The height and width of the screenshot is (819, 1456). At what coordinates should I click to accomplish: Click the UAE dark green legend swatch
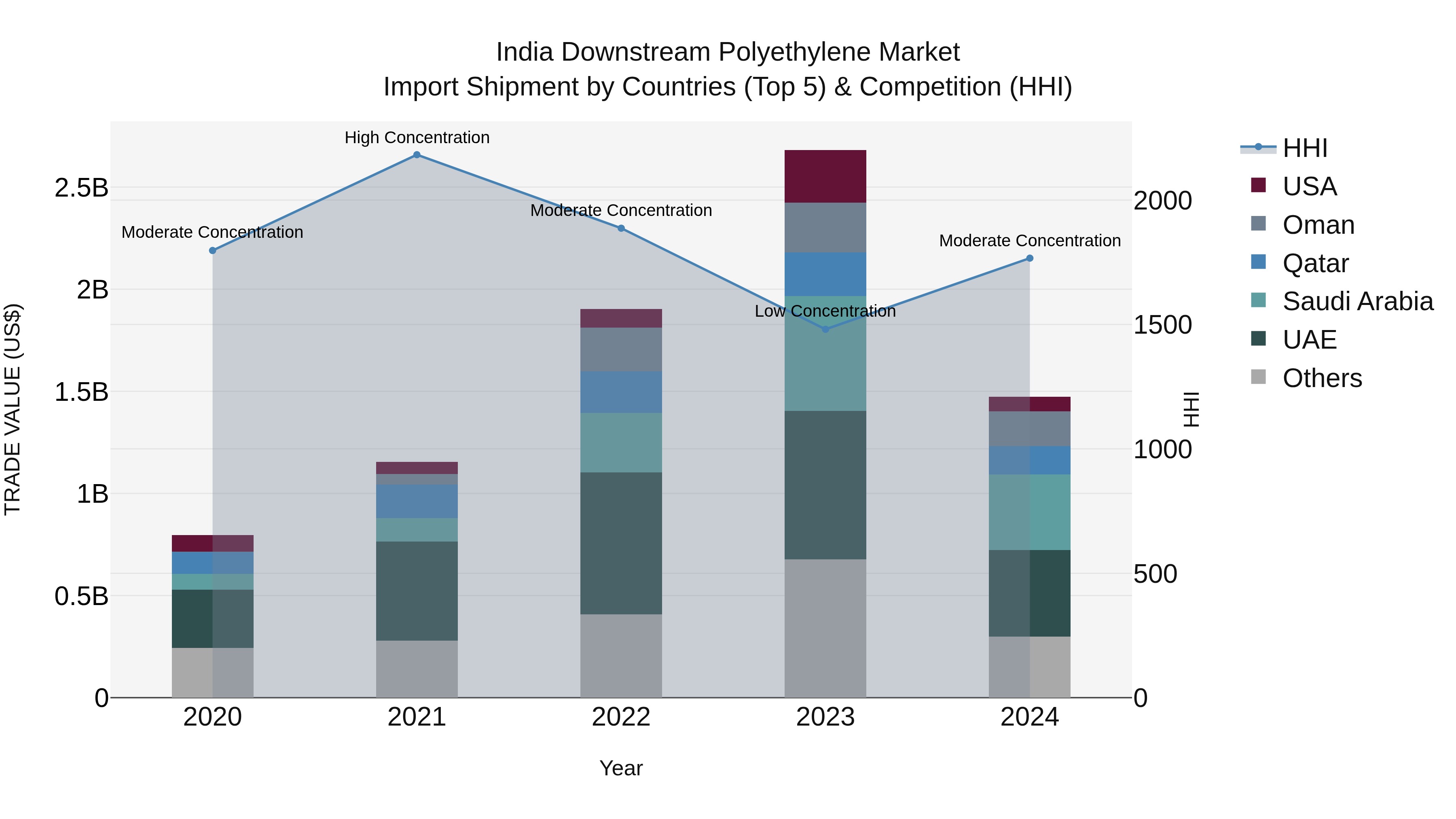tap(1259, 339)
